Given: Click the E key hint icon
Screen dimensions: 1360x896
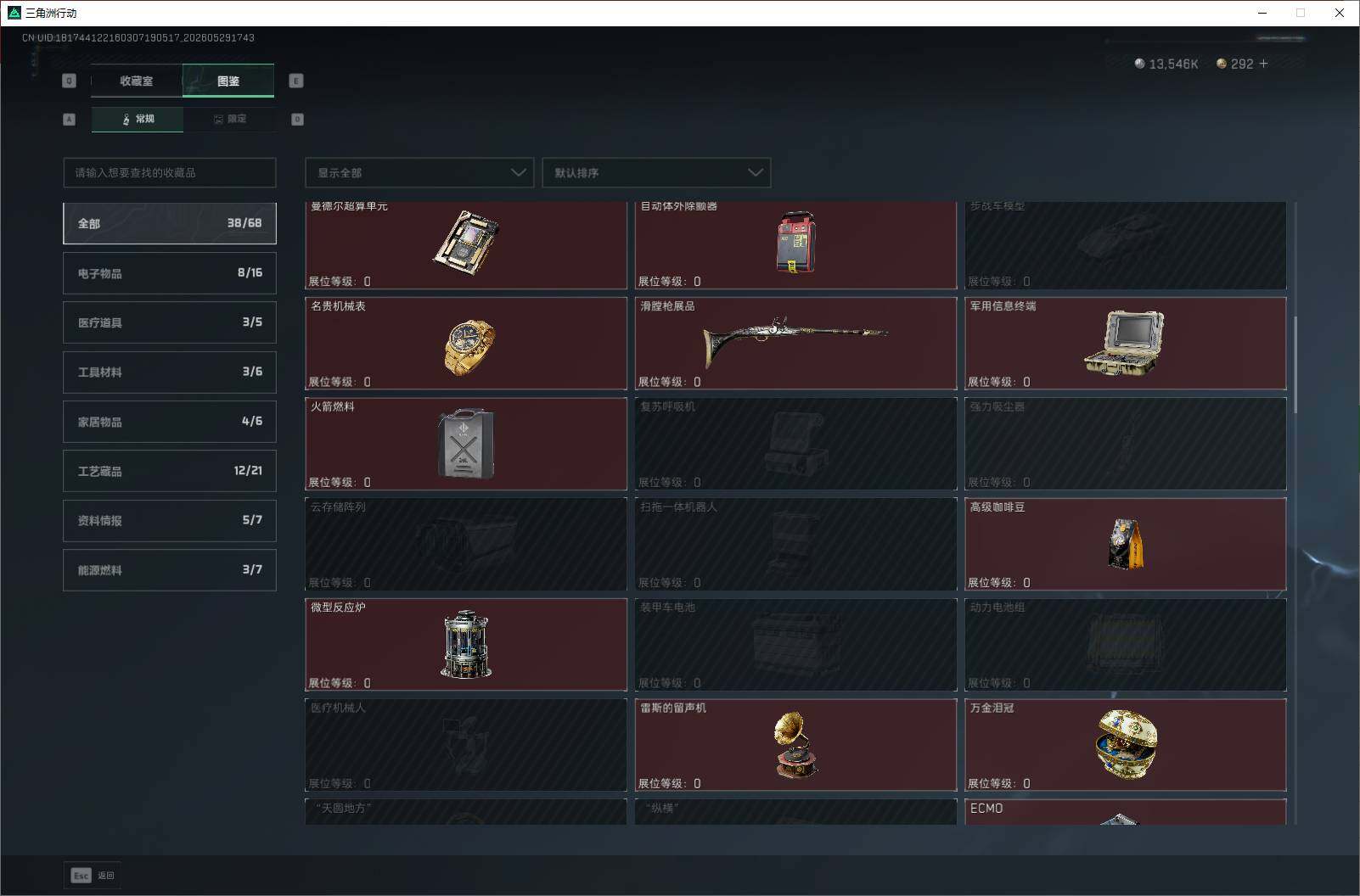Looking at the screenshot, I should click(x=296, y=81).
